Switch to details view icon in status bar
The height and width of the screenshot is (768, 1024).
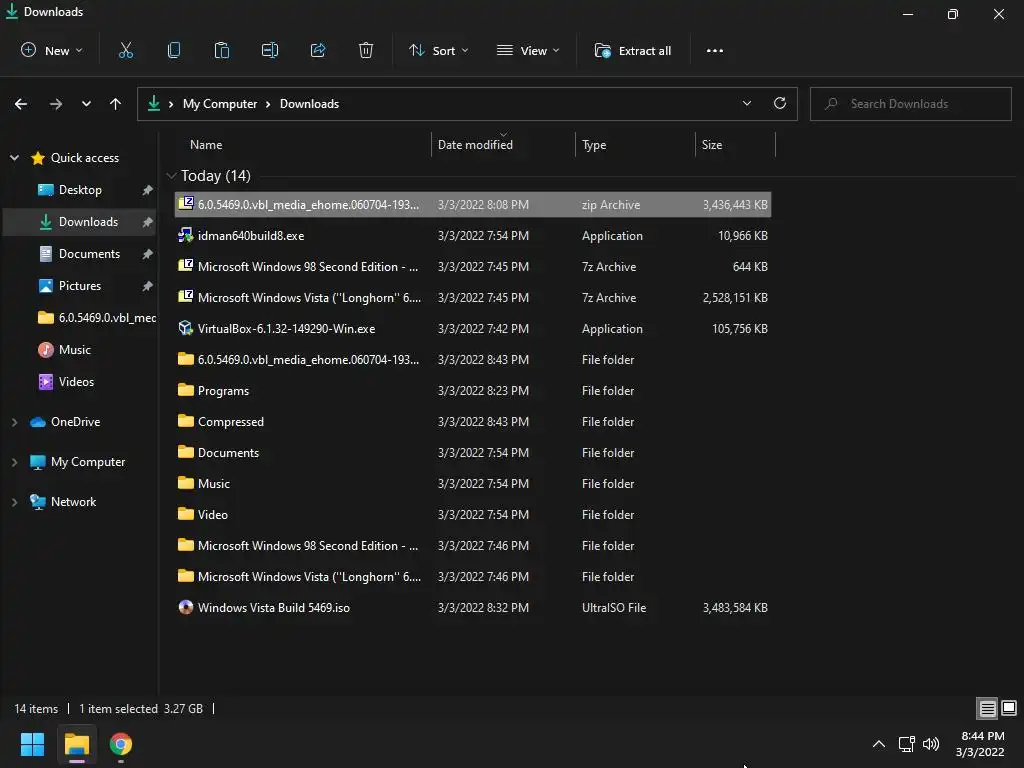(987, 708)
